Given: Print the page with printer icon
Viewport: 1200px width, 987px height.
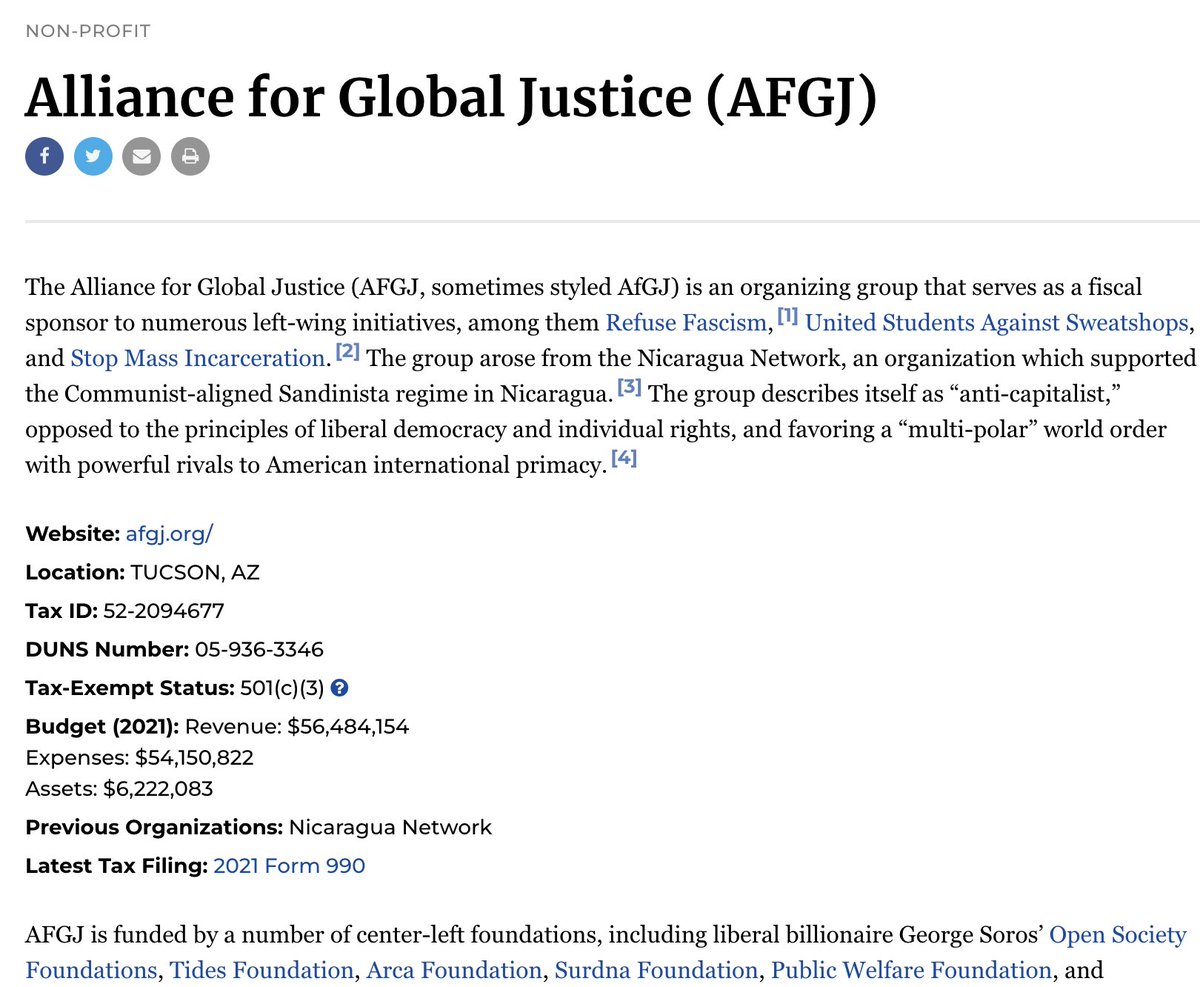Looking at the screenshot, I should 190,156.
